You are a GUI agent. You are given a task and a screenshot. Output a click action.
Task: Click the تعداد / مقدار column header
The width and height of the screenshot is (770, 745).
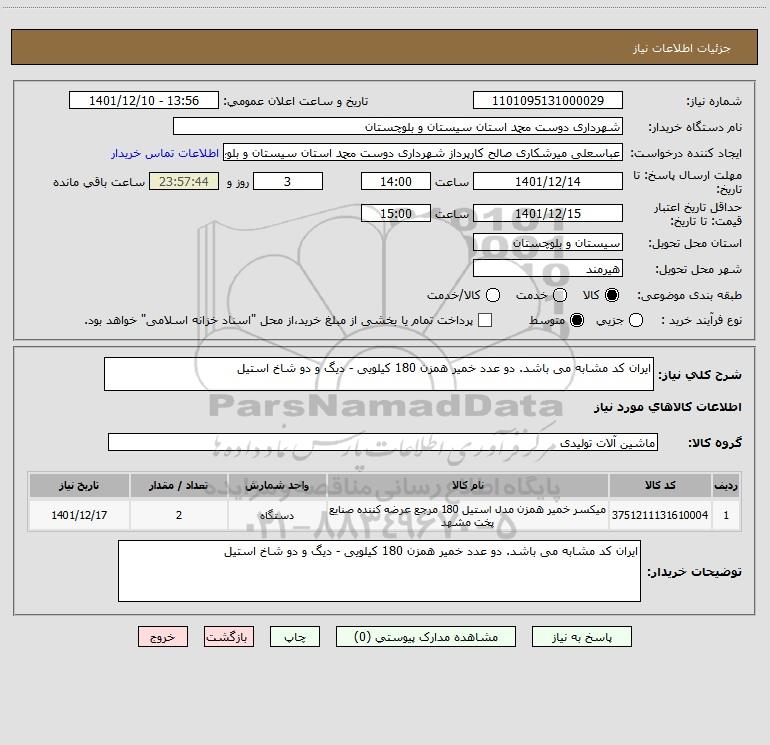[x=179, y=486]
